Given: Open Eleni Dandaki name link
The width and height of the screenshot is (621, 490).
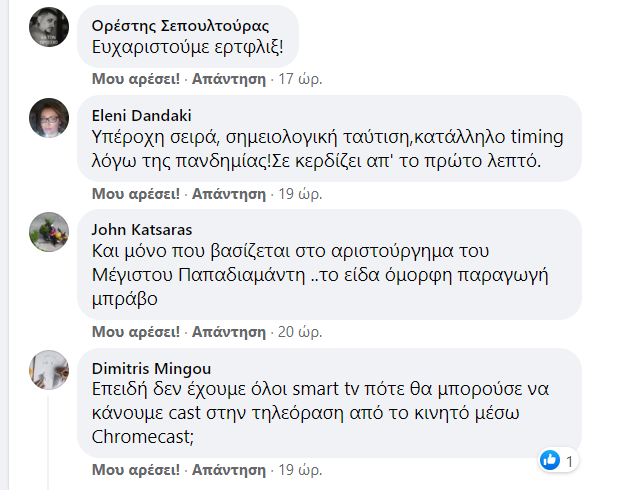Looking at the screenshot, I should click(141, 116).
